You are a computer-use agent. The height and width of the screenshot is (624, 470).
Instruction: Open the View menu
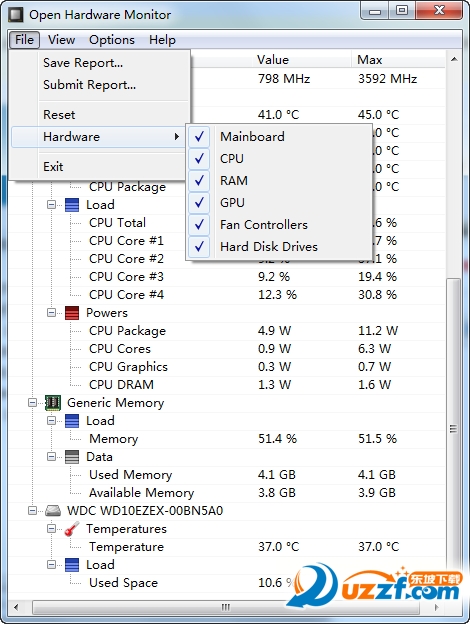click(61, 40)
